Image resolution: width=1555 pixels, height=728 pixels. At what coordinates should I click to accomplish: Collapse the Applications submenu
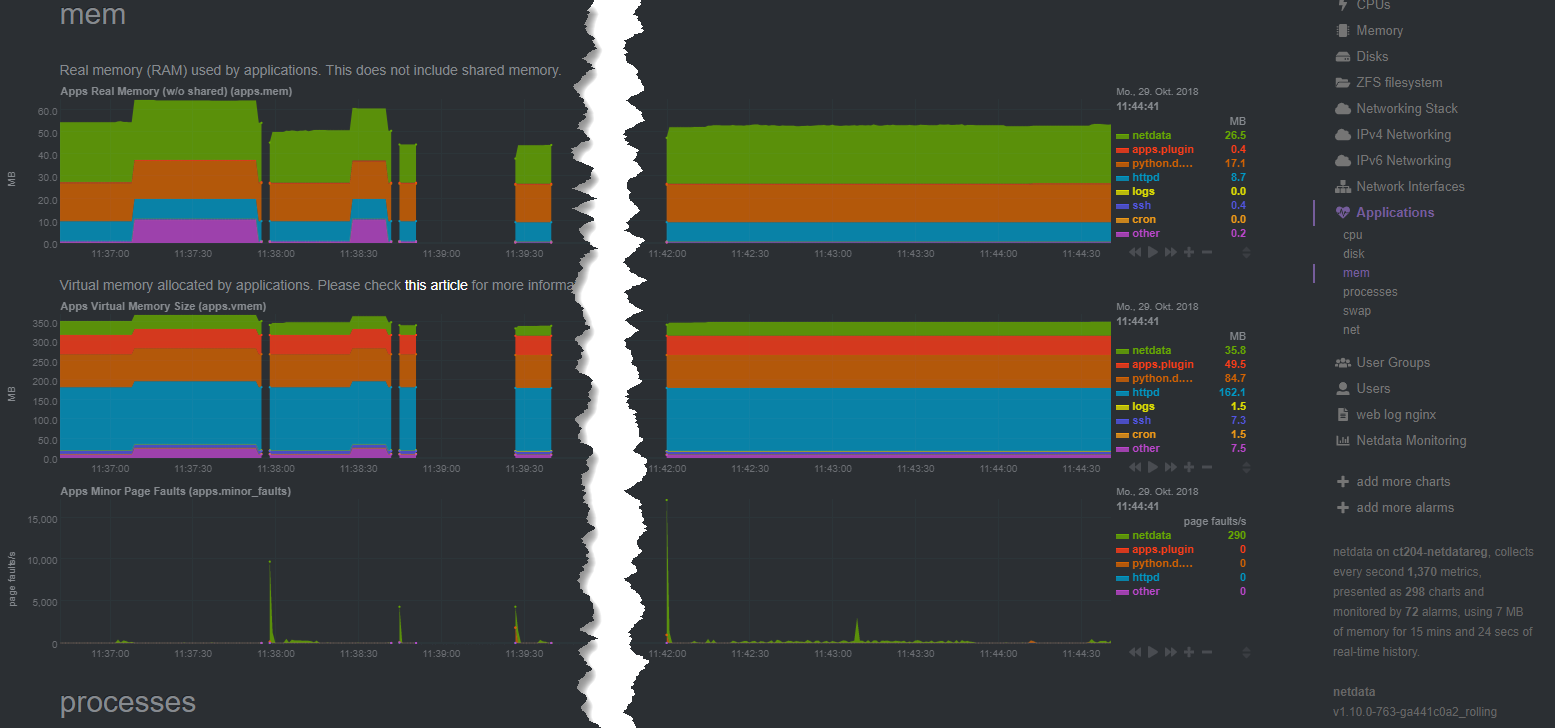pyautogui.click(x=1392, y=212)
